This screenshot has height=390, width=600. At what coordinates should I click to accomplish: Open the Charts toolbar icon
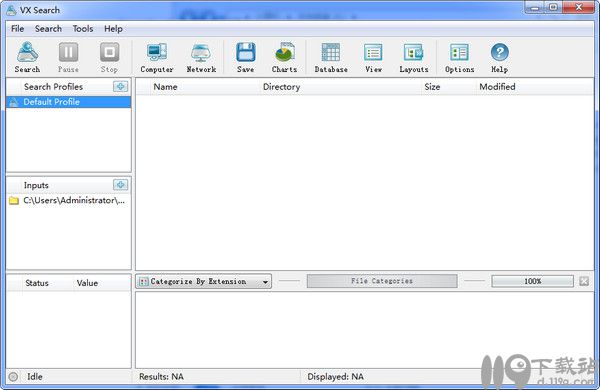[x=284, y=57]
